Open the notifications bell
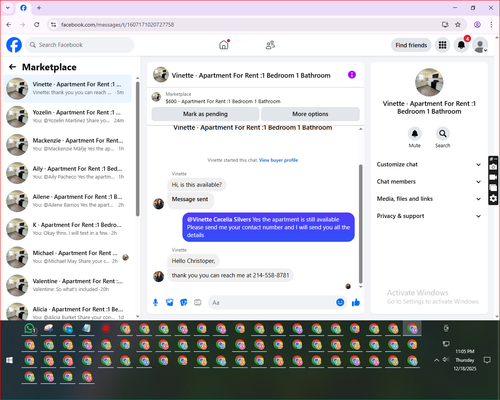500x400 pixels. (x=461, y=45)
